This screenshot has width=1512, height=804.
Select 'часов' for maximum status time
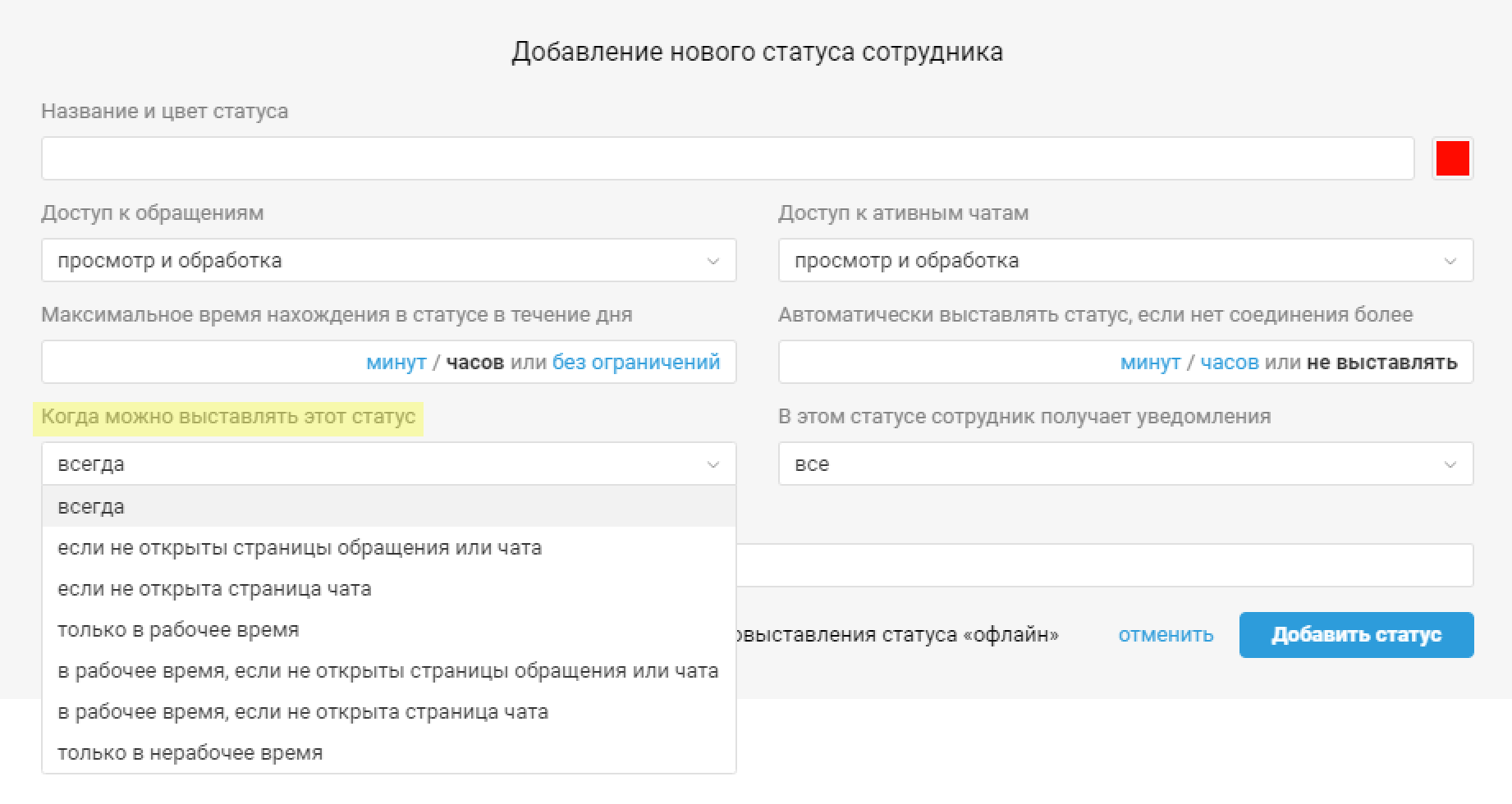tap(474, 362)
